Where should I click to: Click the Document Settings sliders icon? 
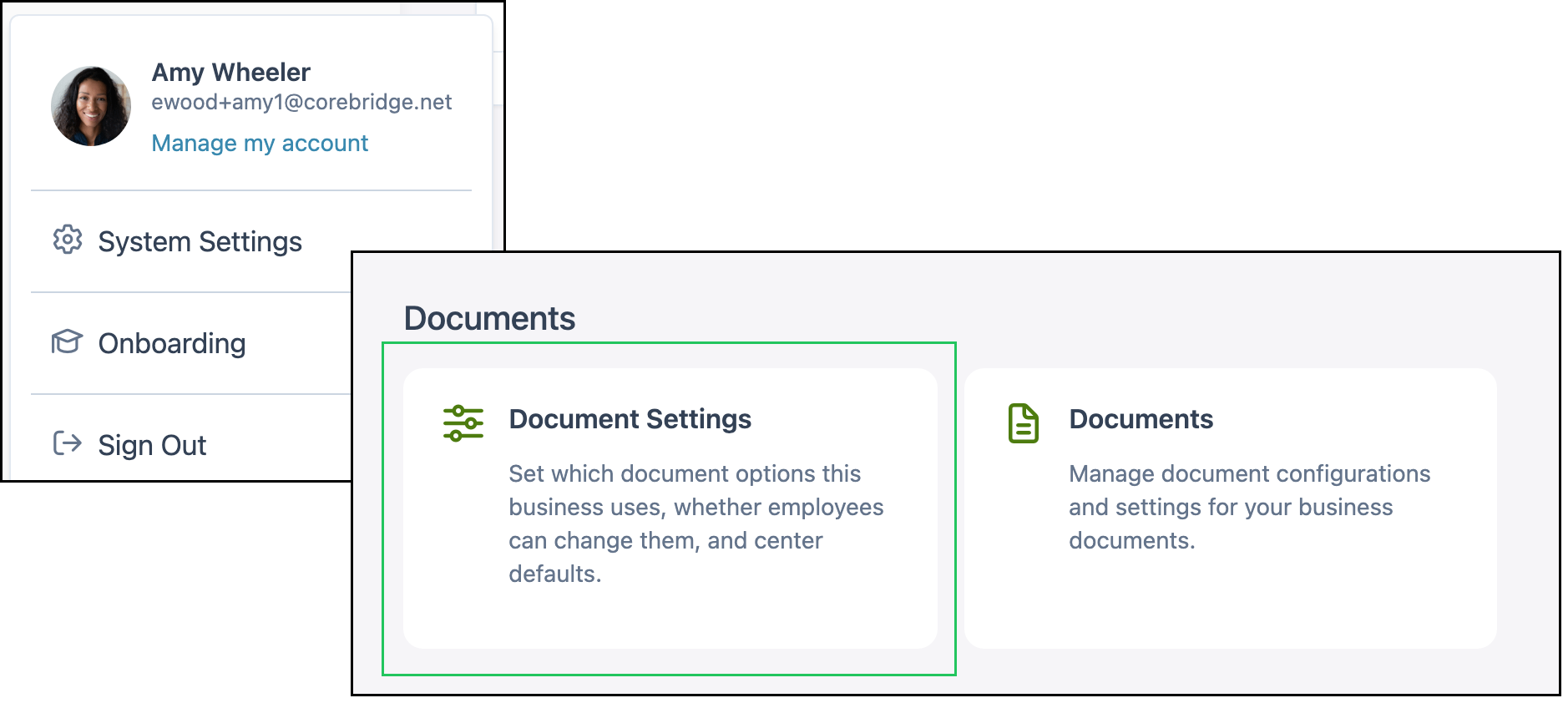click(x=463, y=422)
